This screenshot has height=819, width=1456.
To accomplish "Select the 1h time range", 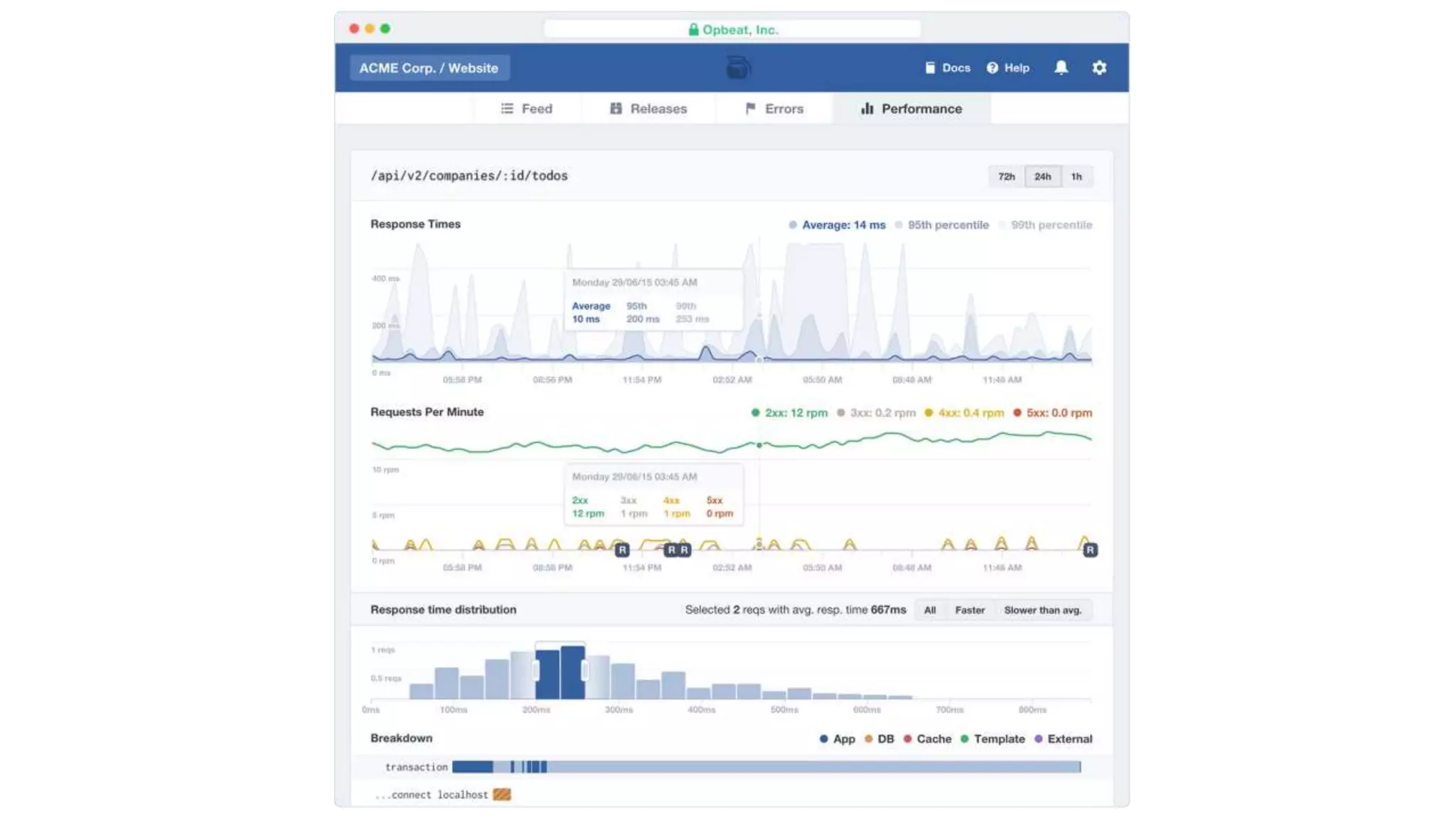I will pyautogui.click(x=1076, y=176).
